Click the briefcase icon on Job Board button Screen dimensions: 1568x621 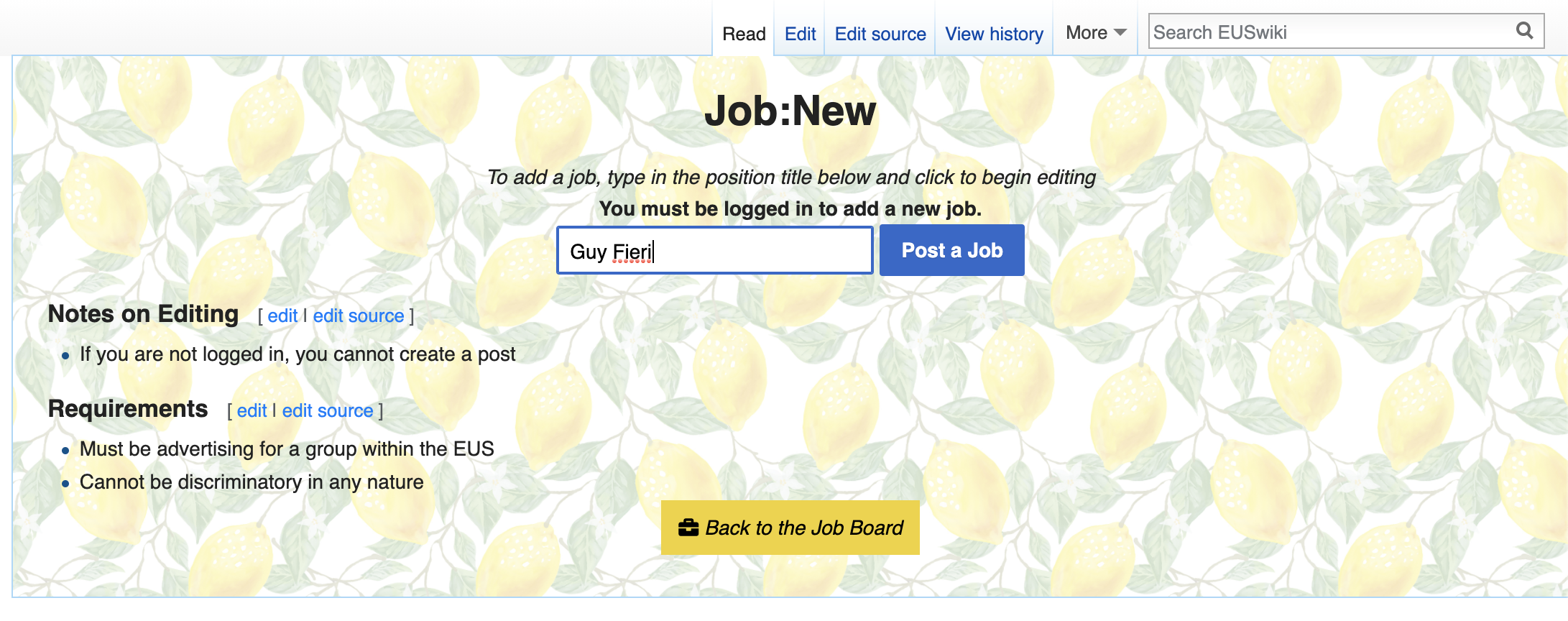(x=688, y=528)
